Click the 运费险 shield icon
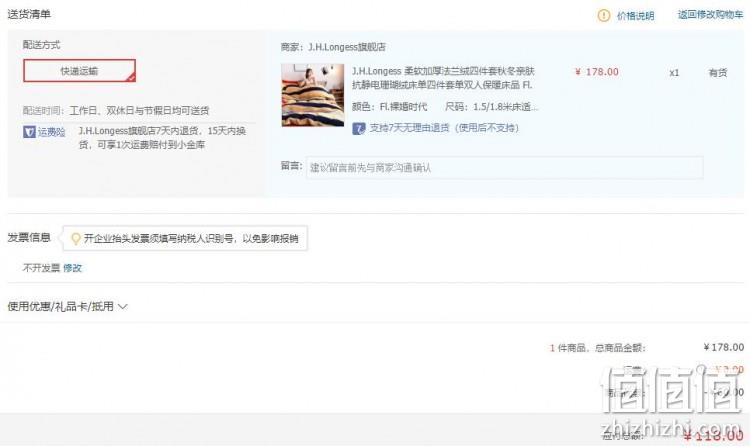This screenshot has height=446, width=750. pos(29,132)
